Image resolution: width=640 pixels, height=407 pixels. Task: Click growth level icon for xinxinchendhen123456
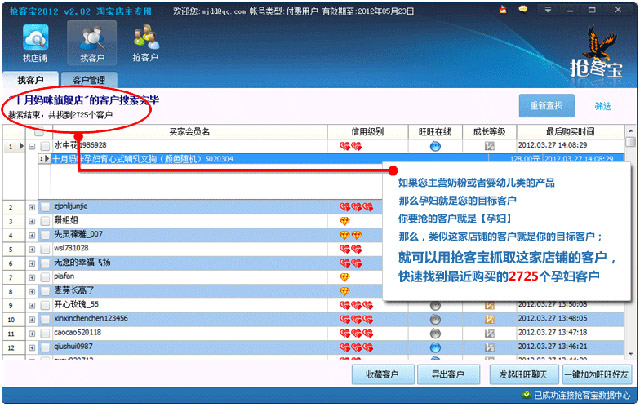click(490, 319)
